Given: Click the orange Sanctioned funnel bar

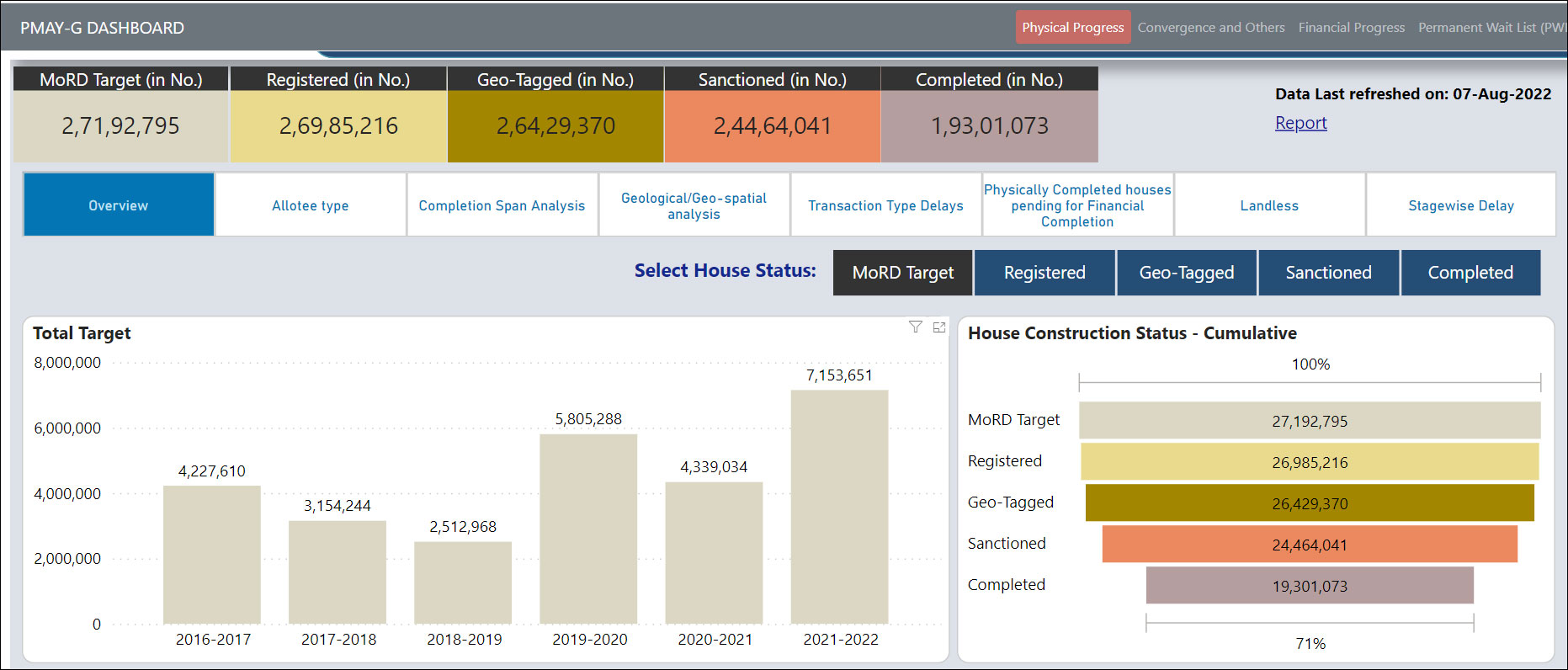Looking at the screenshot, I should point(1309,545).
